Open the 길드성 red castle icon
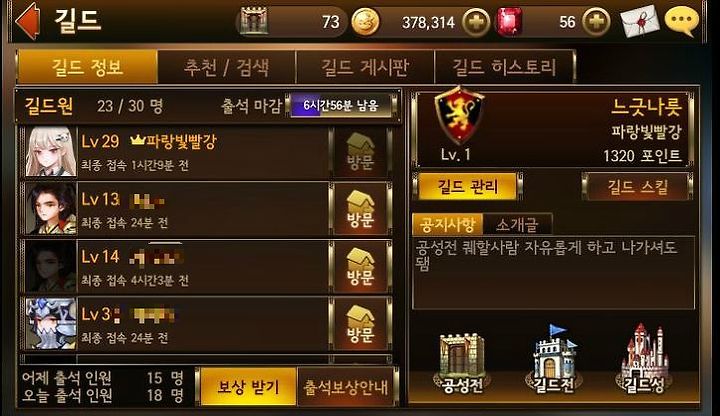 pos(644,359)
